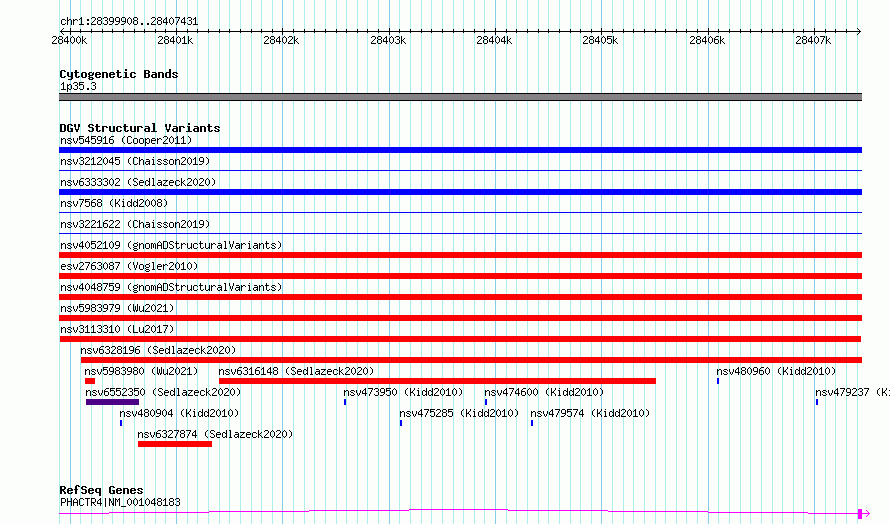The height and width of the screenshot is (524, 890).
Task: Click the DGV Structural Variants track title
Action: (140, 128)
